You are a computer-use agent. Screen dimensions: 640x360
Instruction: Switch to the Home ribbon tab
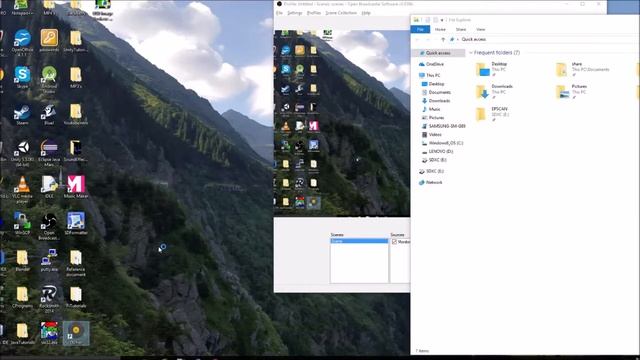click(x=440, y=29)
